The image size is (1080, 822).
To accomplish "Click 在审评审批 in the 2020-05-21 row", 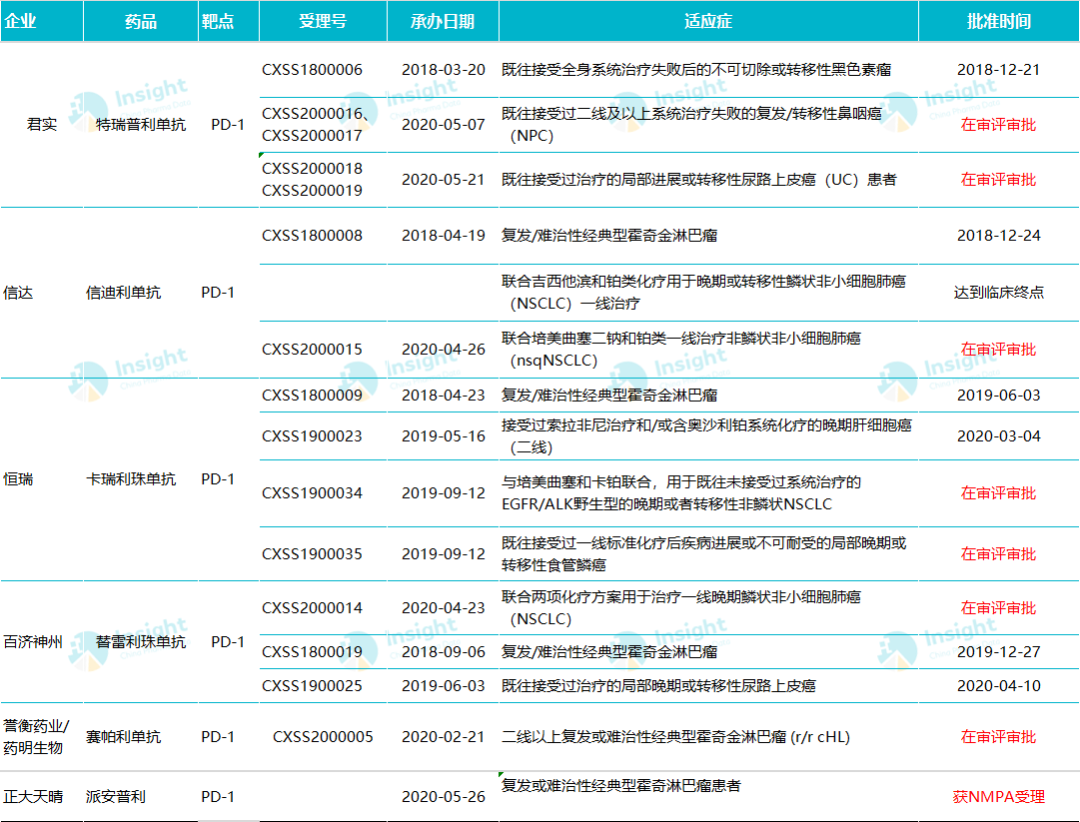I will coord(999,179).
